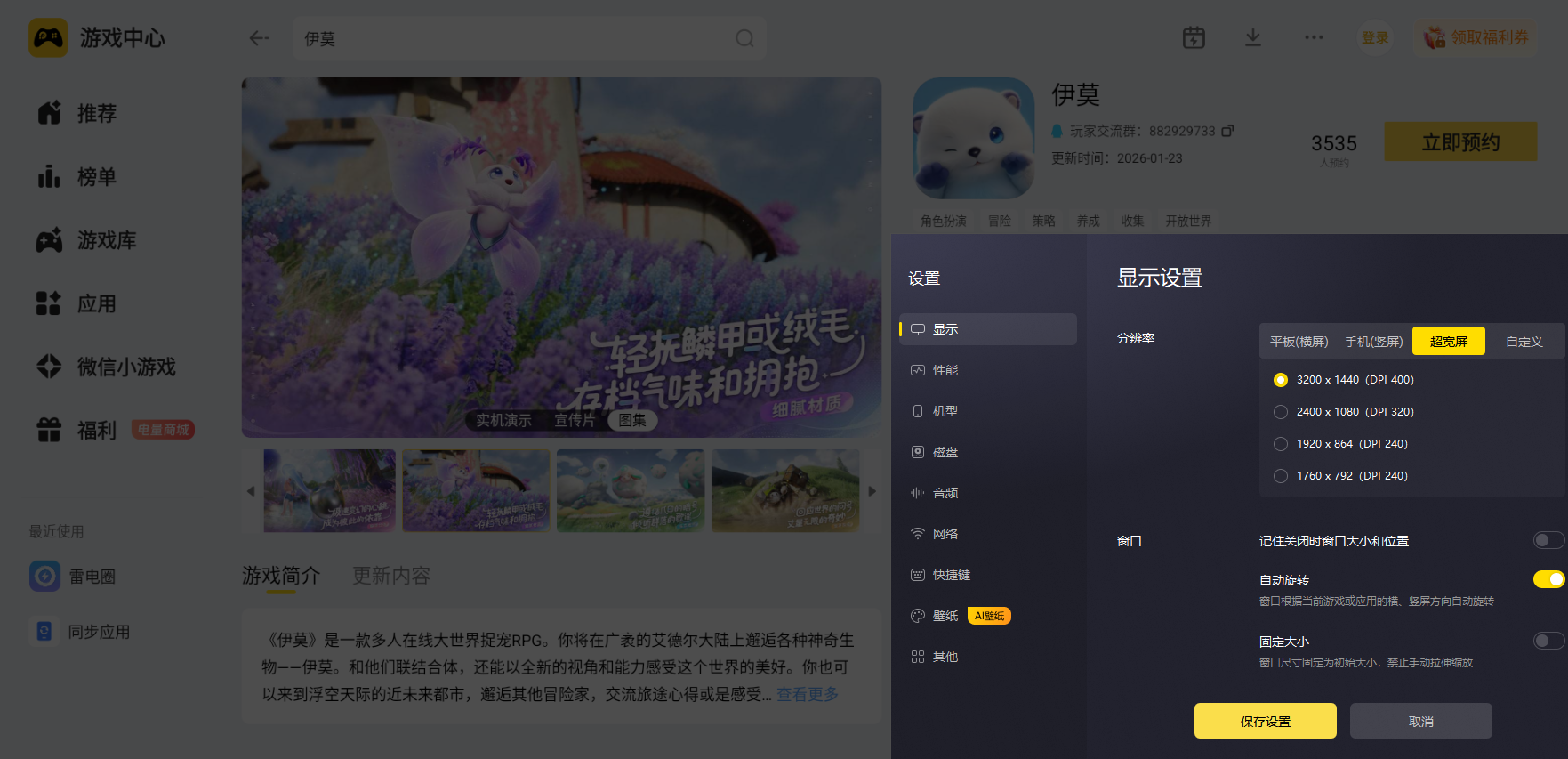Copy the player group number icon
Screen dimensions: 1568x759
point(1227,131)
